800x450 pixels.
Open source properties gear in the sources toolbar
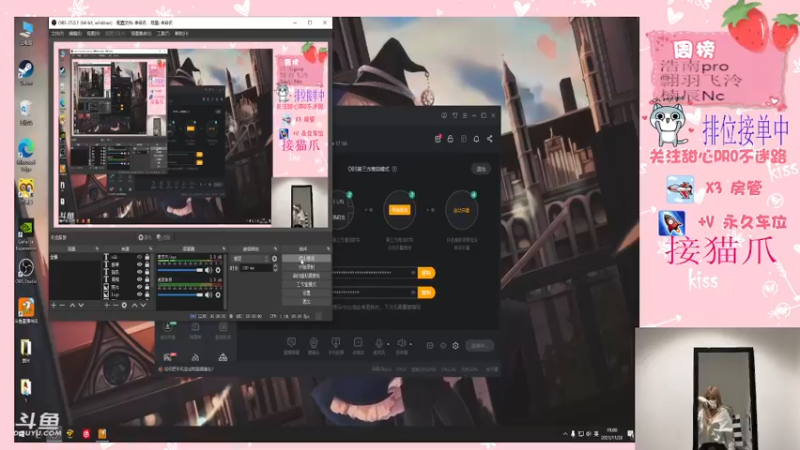124,305
